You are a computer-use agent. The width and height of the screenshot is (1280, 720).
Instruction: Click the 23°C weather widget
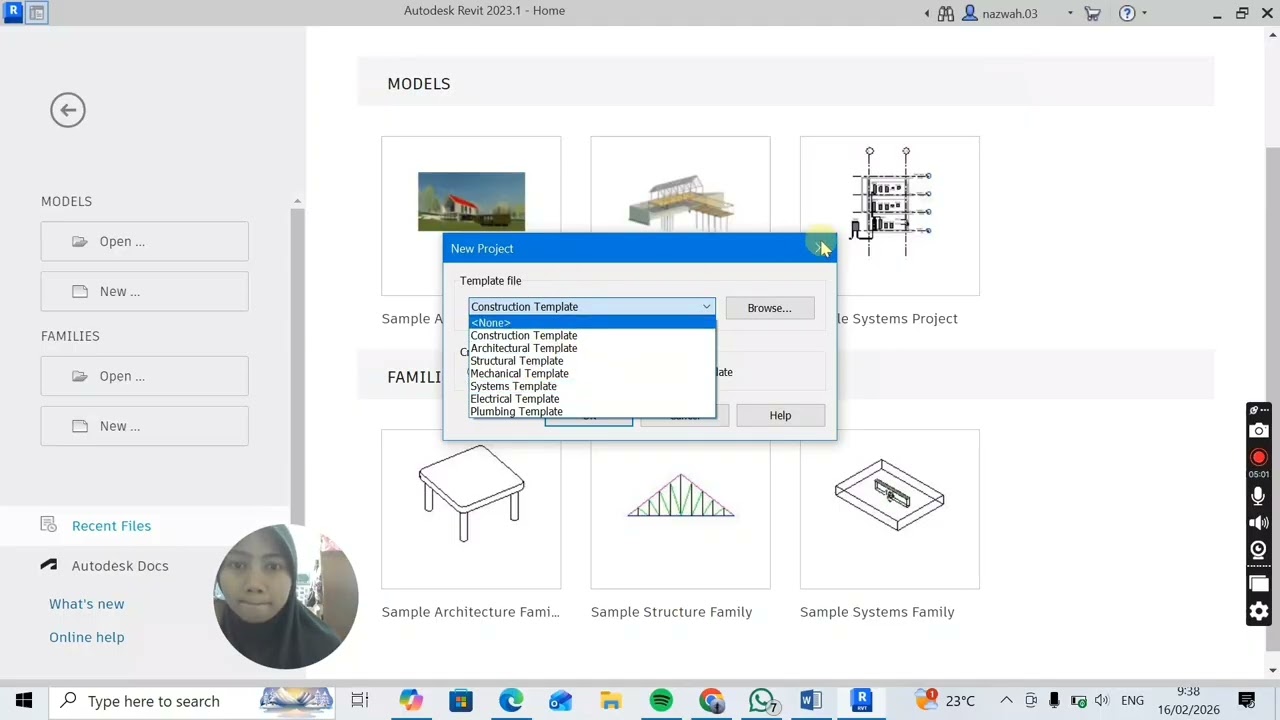click(x=945, y=701)
